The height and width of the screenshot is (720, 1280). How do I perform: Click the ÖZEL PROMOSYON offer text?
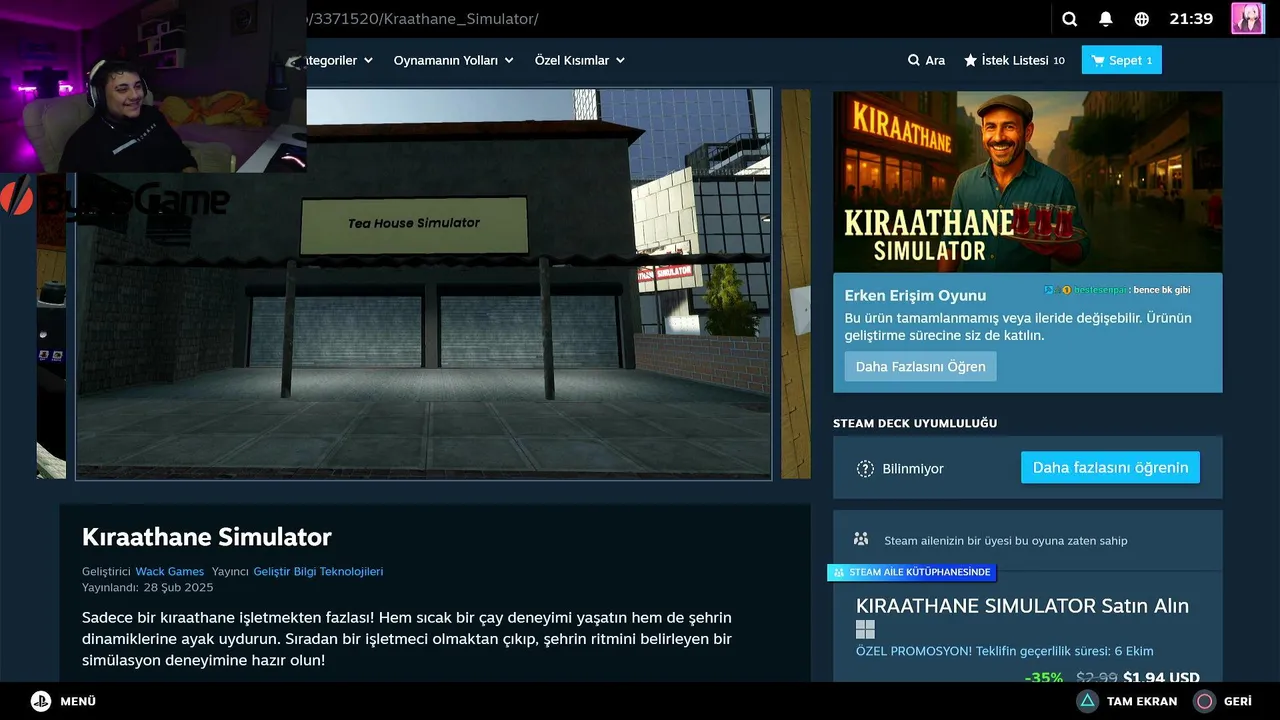click(x=1004, y=650)
